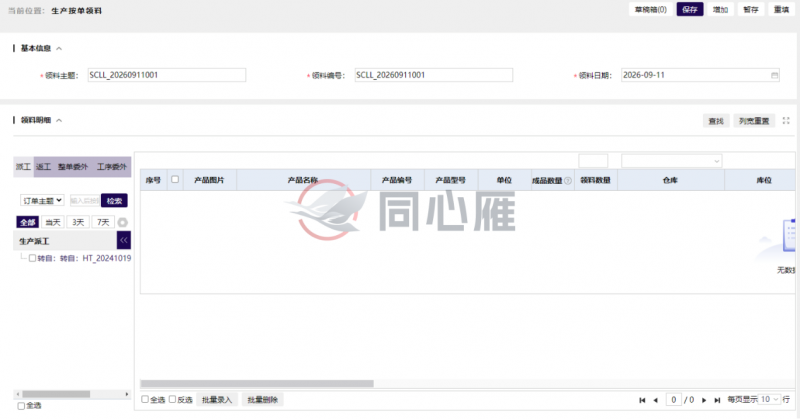Open the 订单主题 dropdown
This screenshot has width=800, height=419.
tap(42, 201)
